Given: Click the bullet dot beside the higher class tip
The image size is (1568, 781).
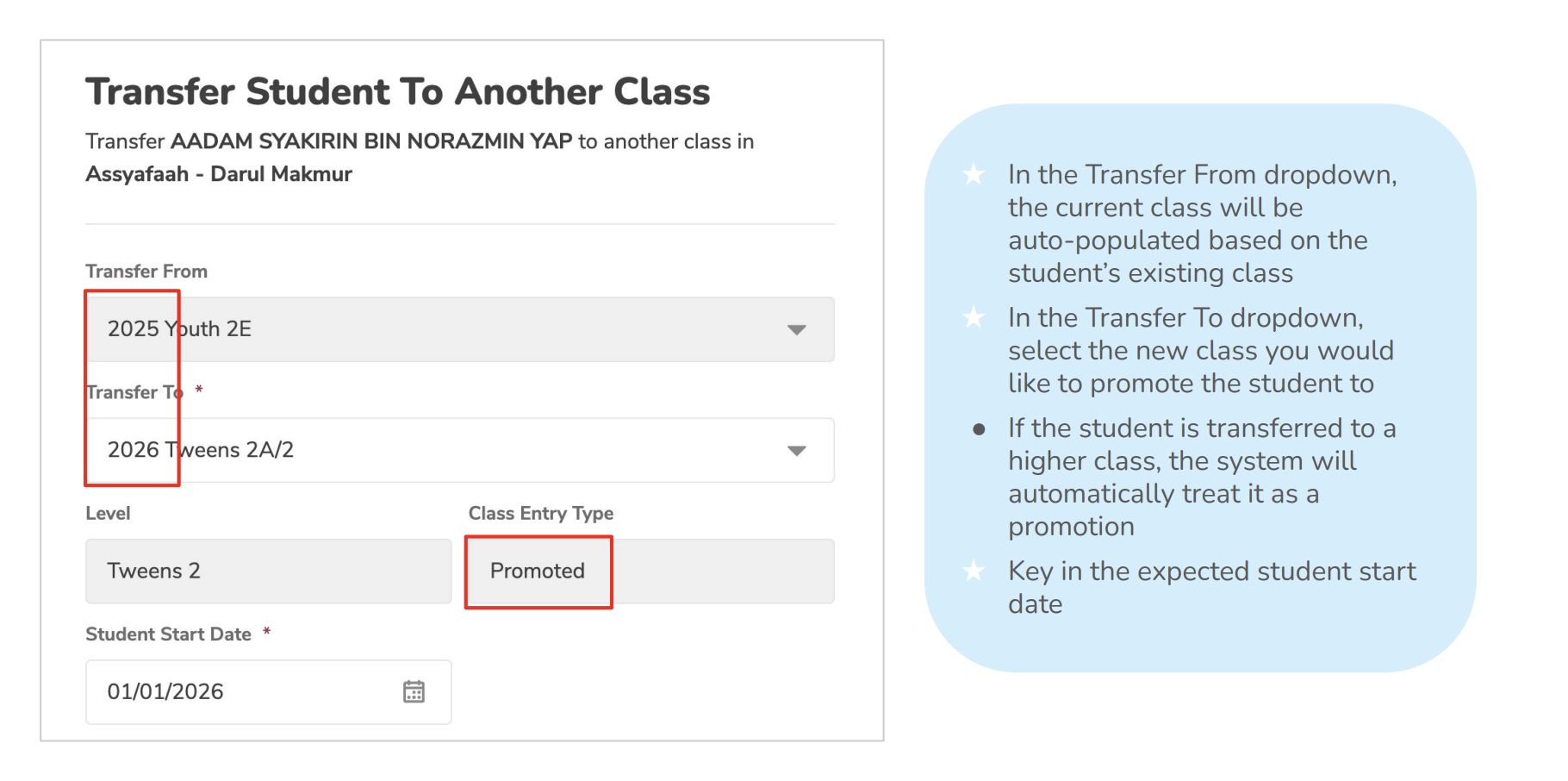Looking at the screenshot, I should [x=979, y=429].
